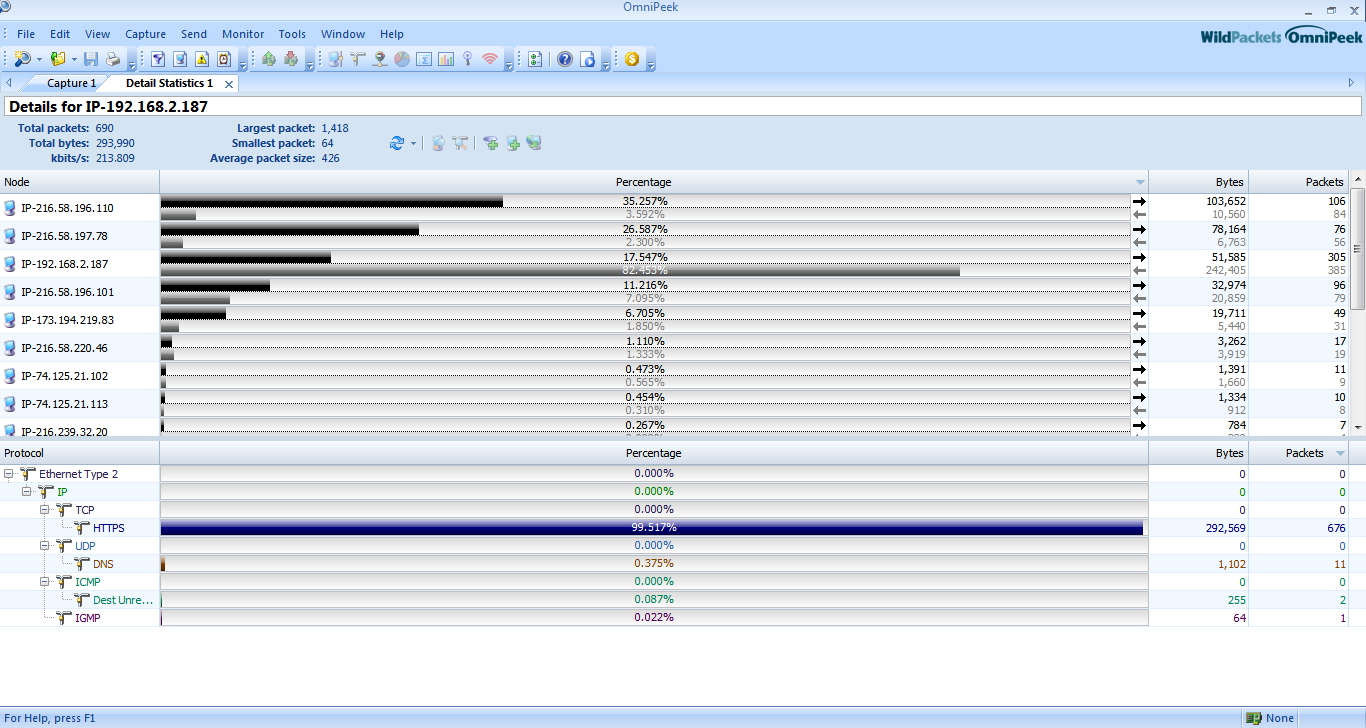Collapse the Ethernet Type 2 tree node
Screen dimensions: 1366x728
click(x=9, y=474)
